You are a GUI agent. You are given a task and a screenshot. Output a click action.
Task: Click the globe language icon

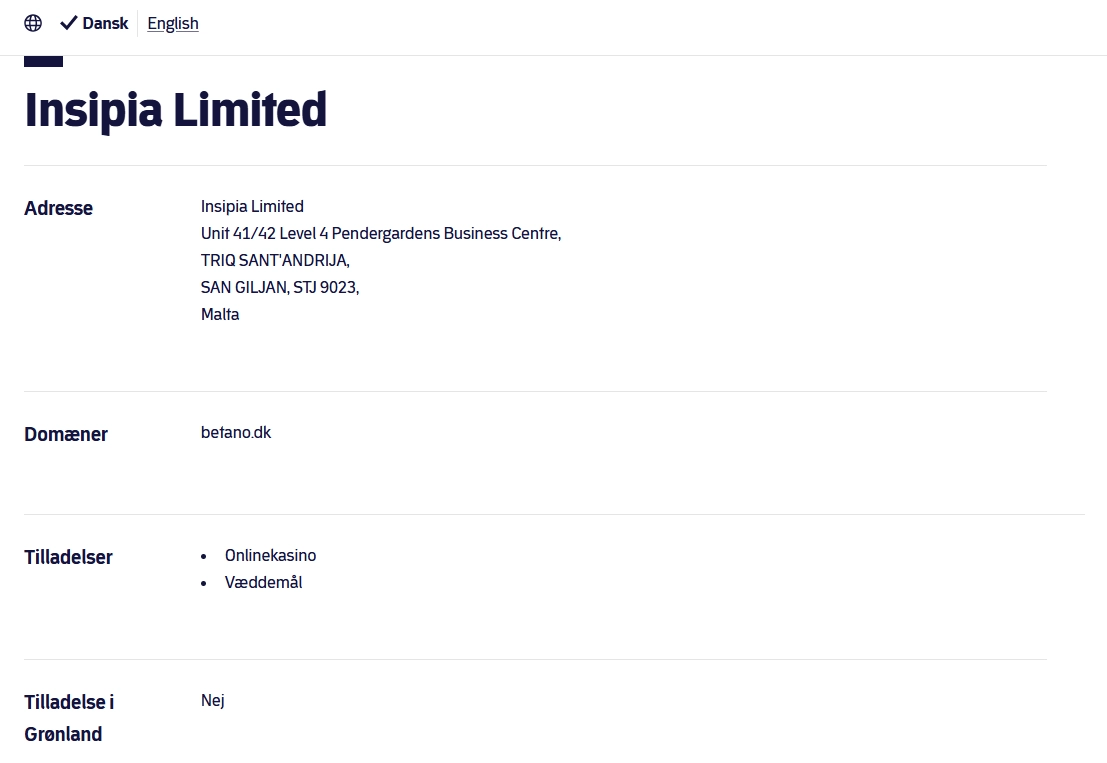point(33,23)
